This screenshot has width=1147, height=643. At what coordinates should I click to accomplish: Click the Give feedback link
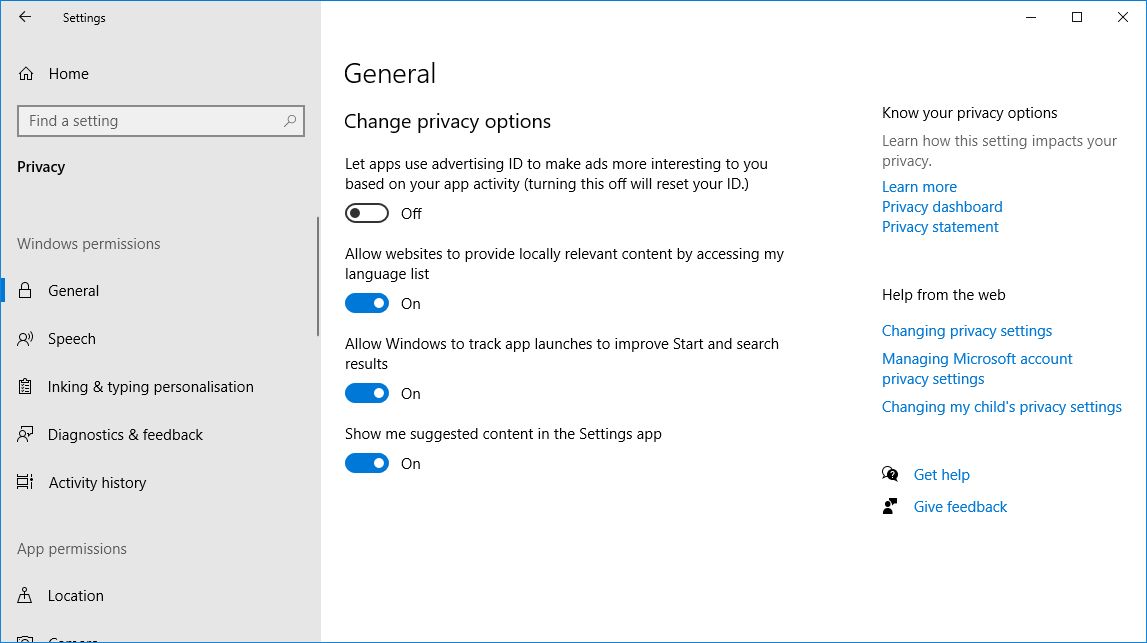click(x=960, y=506)
